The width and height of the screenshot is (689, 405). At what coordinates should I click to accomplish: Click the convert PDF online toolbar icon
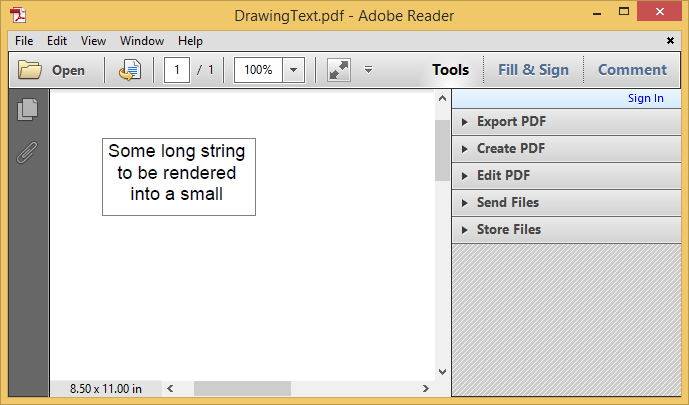[x=129, y=70]
